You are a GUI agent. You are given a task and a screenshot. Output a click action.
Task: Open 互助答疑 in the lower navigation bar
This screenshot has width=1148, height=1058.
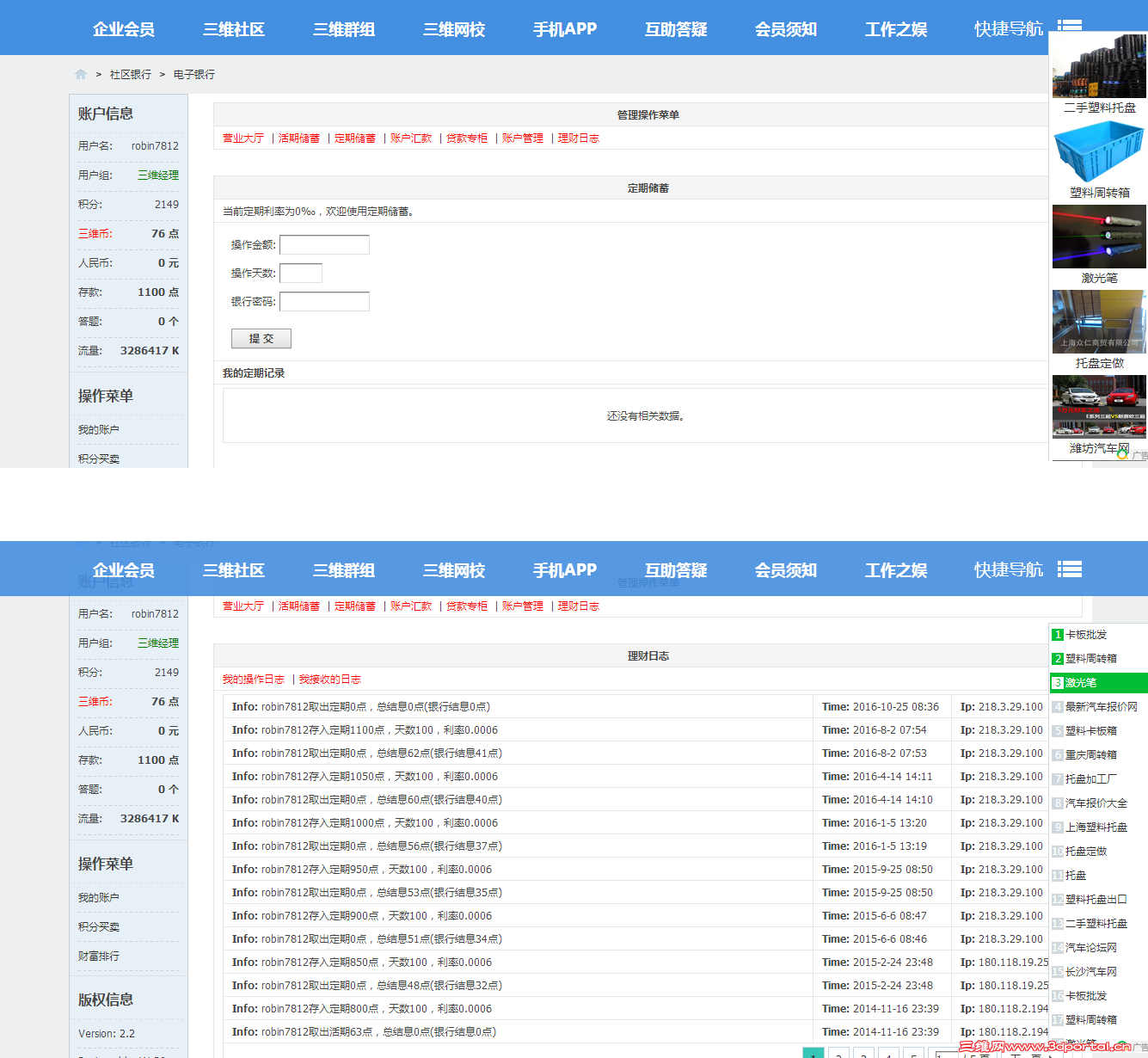click(676, 570)
